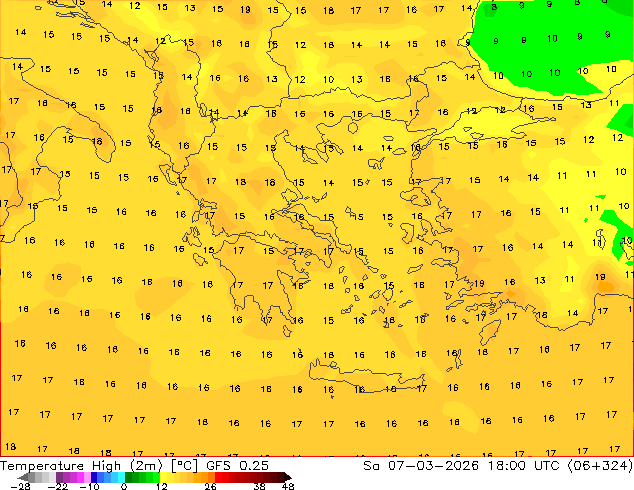
Task: Click the '38' legend value
Action: [260, 486]
